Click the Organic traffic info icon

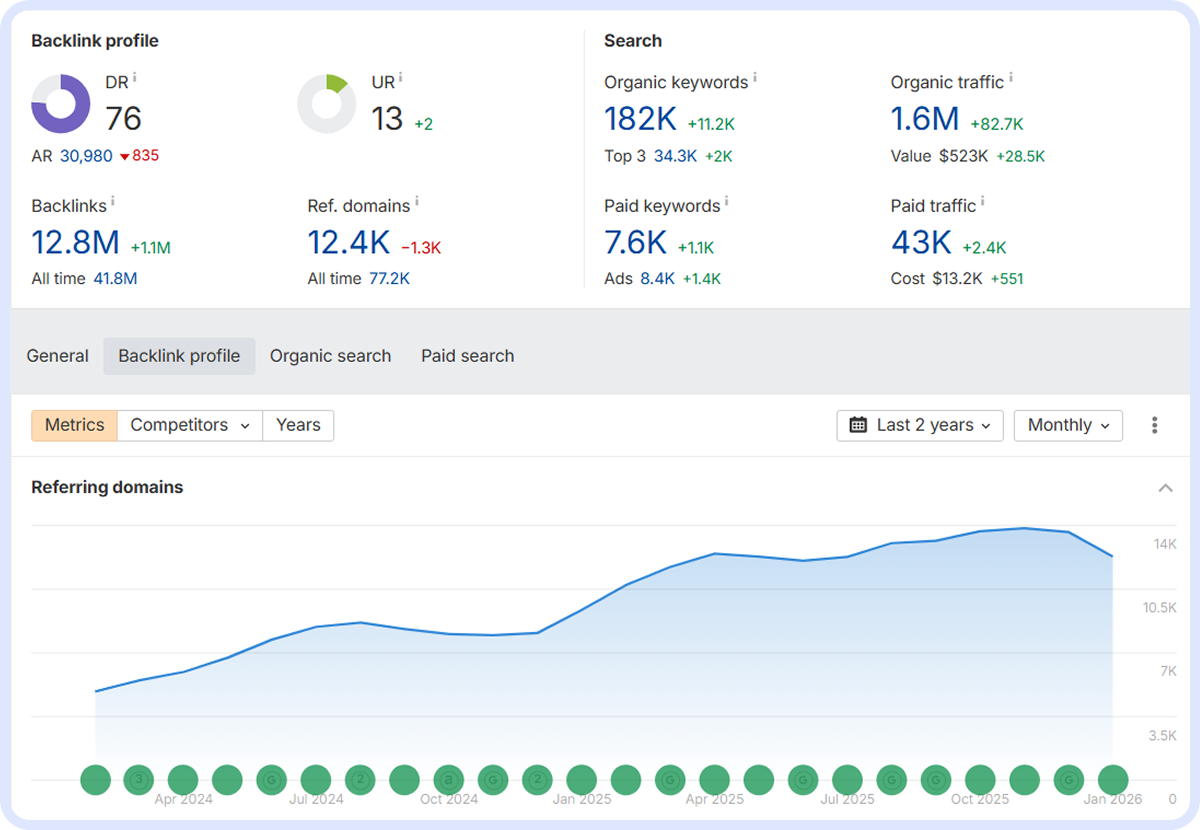coord(1011,78)
